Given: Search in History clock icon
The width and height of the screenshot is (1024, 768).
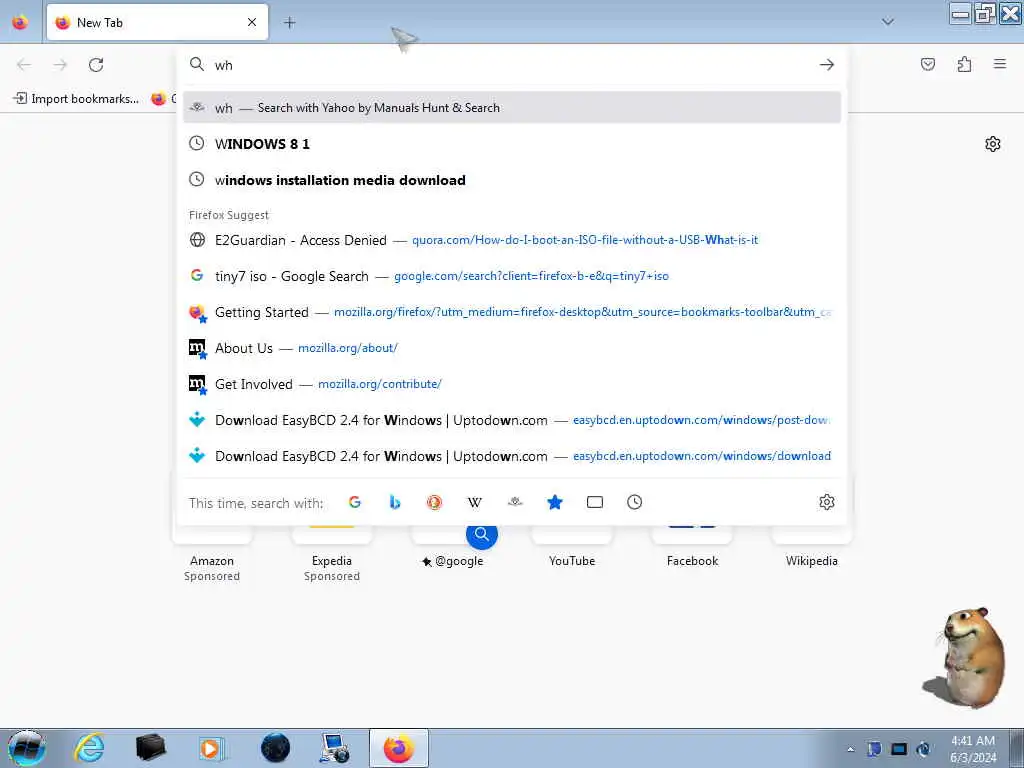Looking at the screenshot, I should (x=634, y=502).
